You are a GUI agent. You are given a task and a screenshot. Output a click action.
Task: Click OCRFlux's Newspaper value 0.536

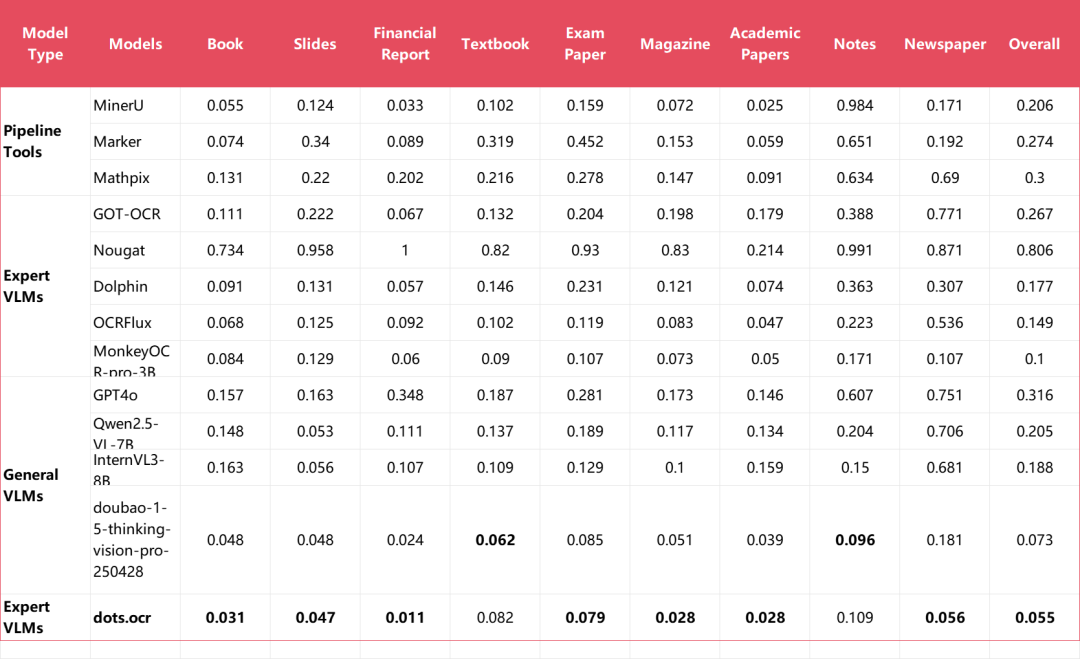pos(944,322)
